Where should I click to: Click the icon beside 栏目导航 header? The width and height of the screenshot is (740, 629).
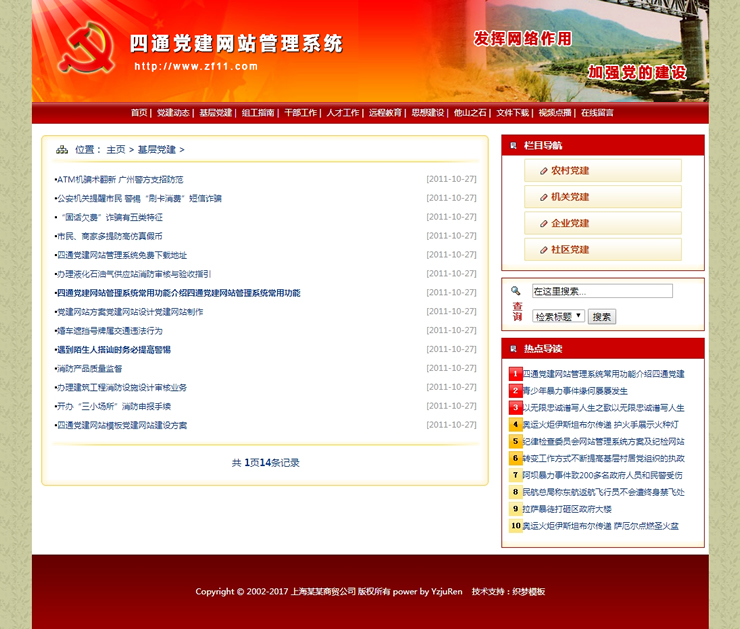click(x=513, y=145)
